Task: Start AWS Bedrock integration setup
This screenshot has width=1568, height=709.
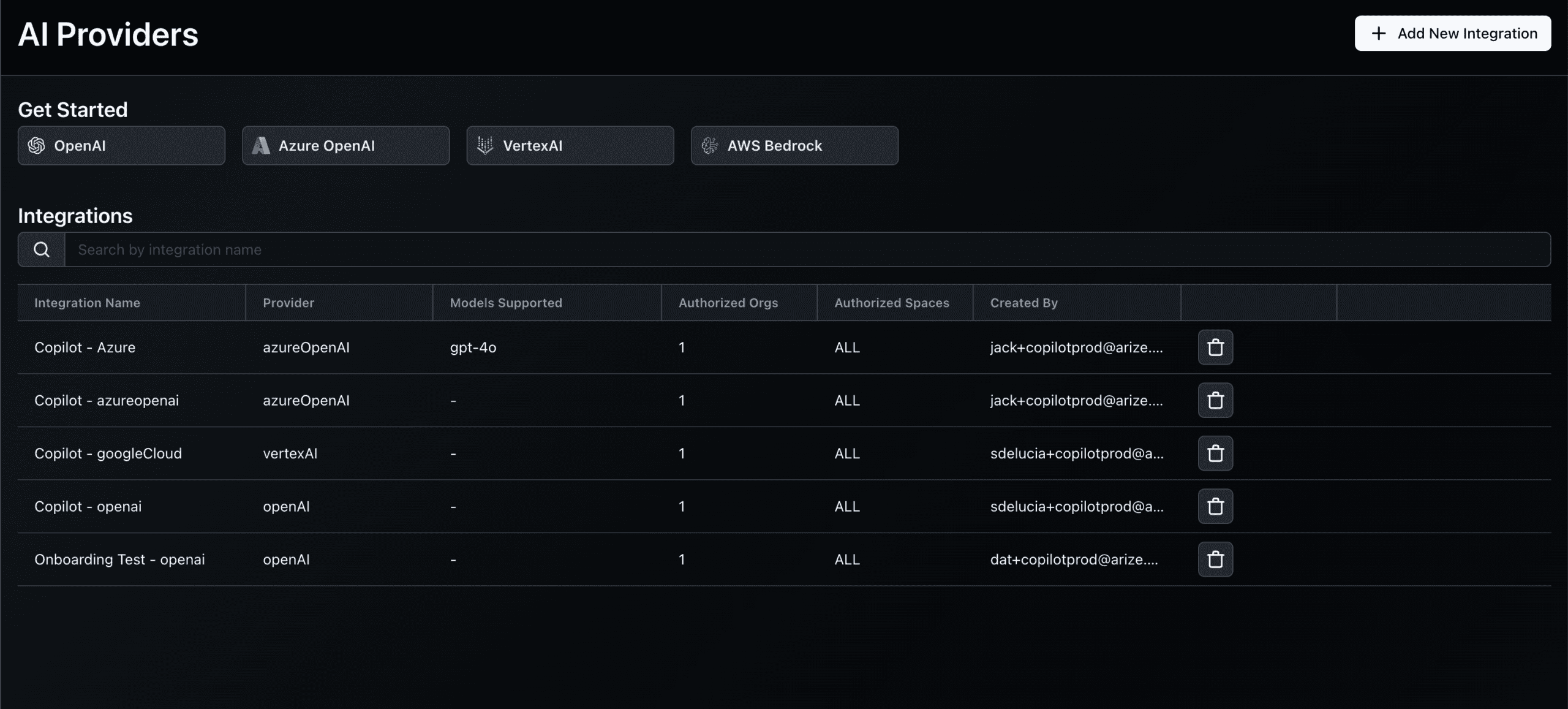Action: click(794, 145)
